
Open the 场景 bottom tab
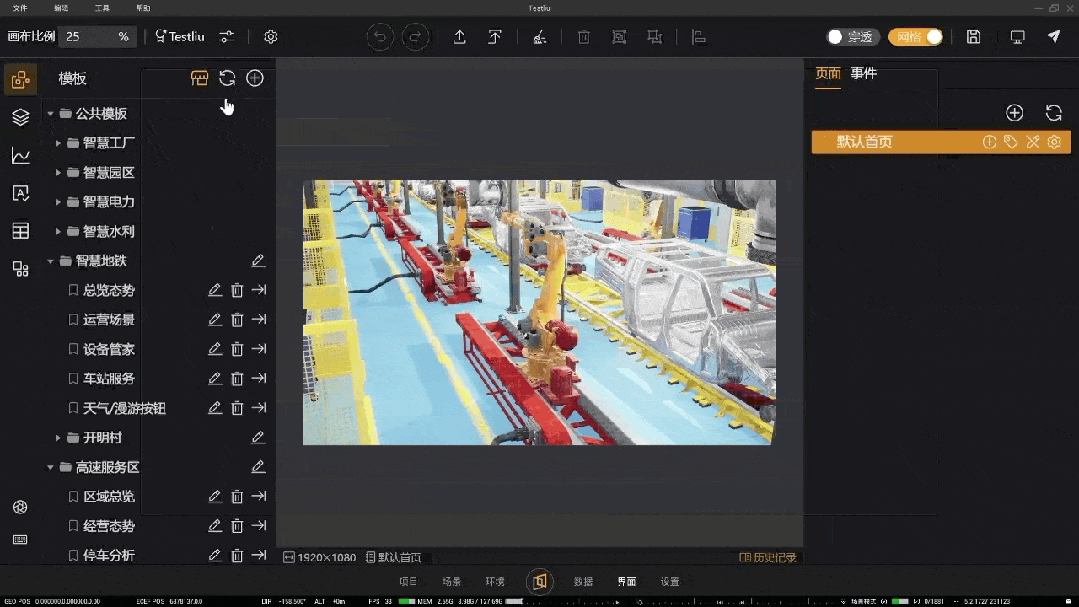pyautogui.click(x=451, y=582)
